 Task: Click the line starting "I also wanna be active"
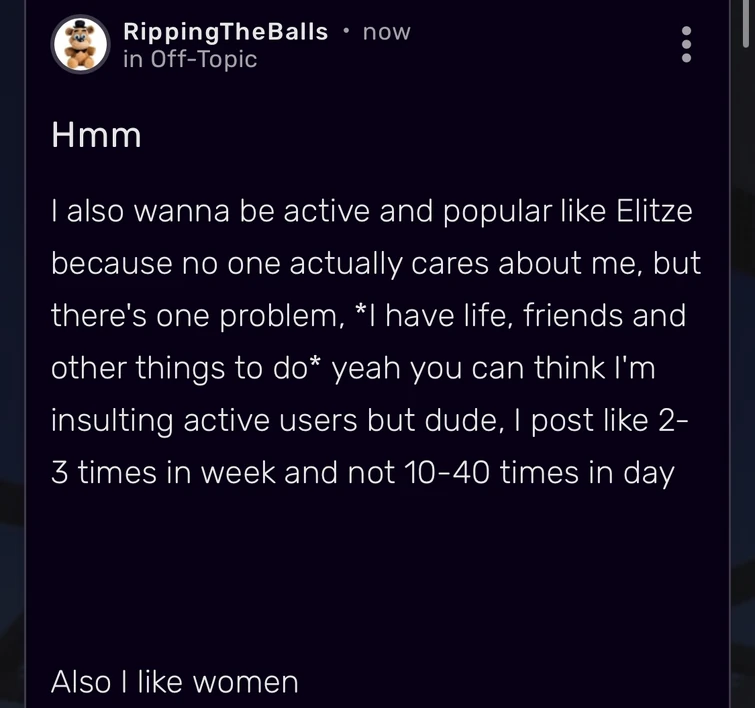[x=371, y=211]
